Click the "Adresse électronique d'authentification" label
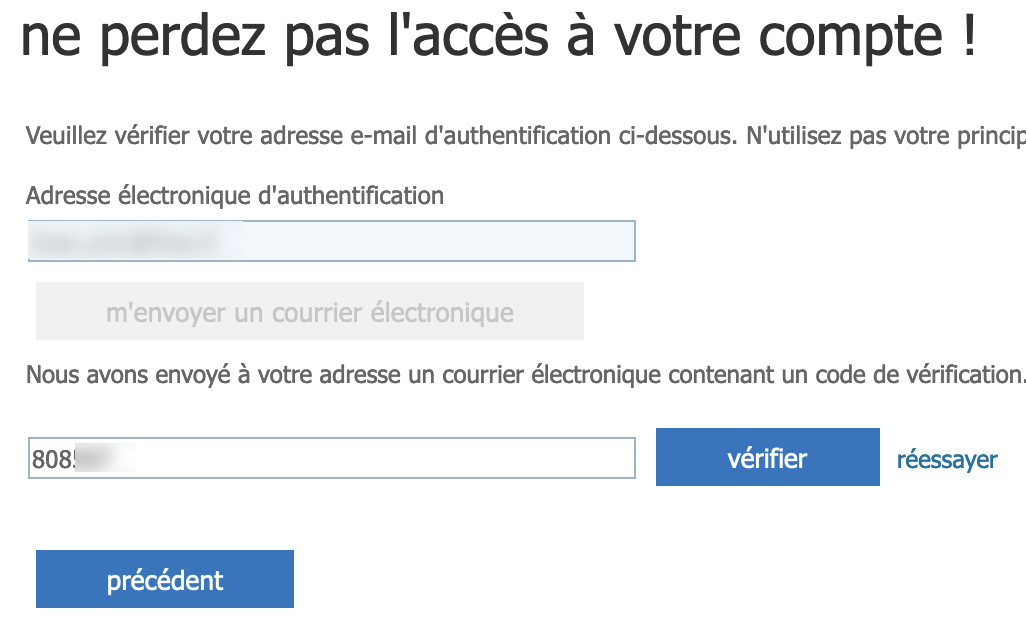Screen dimensions: 1026x628 (x=235, y=195)
